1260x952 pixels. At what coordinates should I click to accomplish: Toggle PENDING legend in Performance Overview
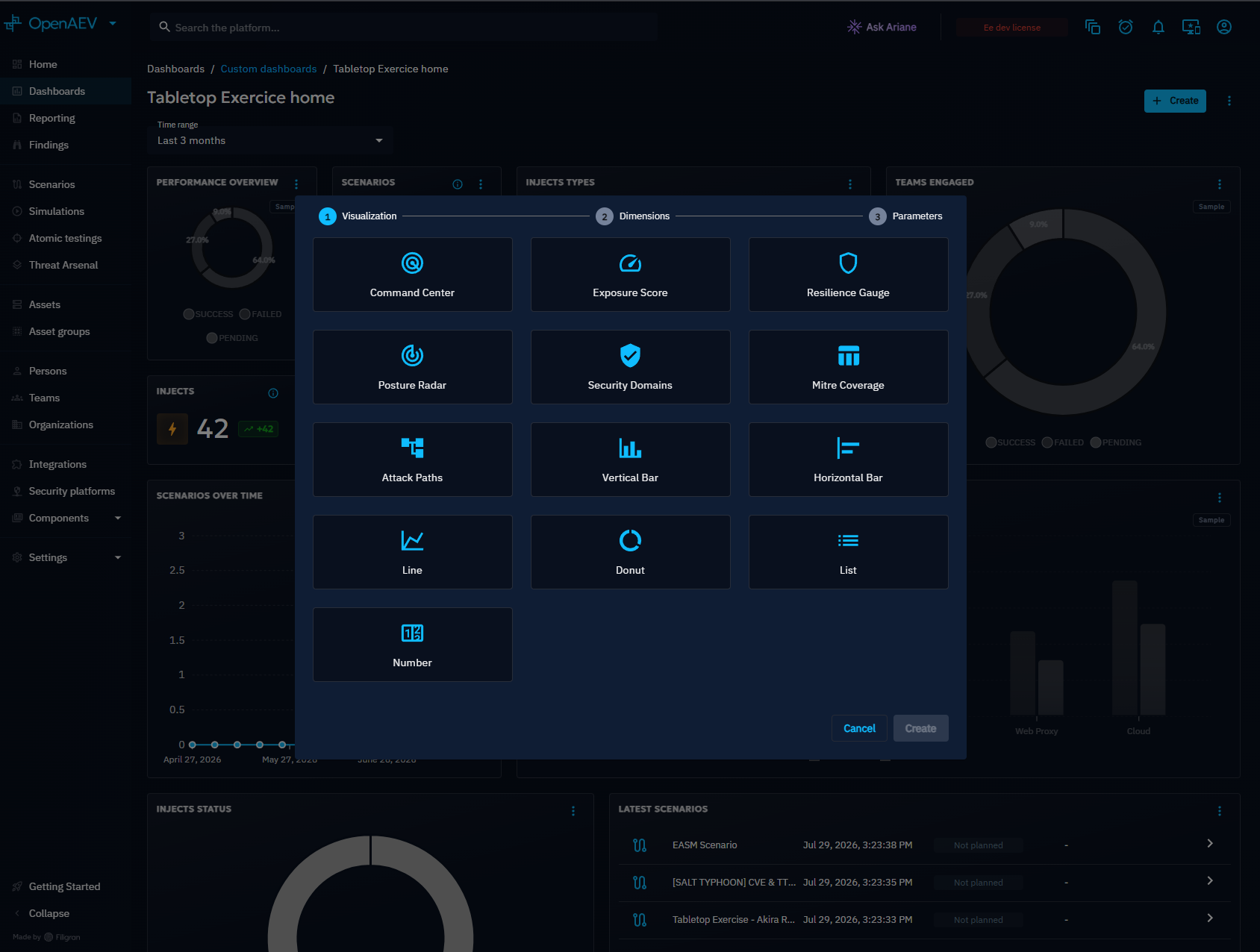click(232, 338)
